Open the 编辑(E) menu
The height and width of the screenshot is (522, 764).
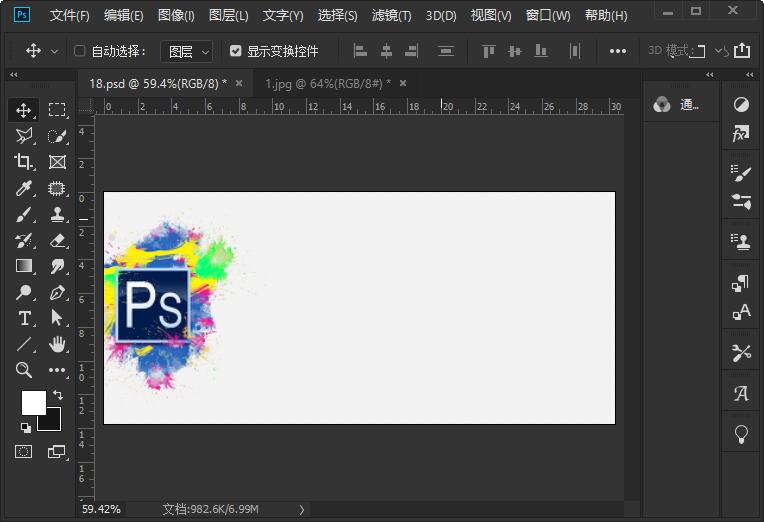pos(124,16)
